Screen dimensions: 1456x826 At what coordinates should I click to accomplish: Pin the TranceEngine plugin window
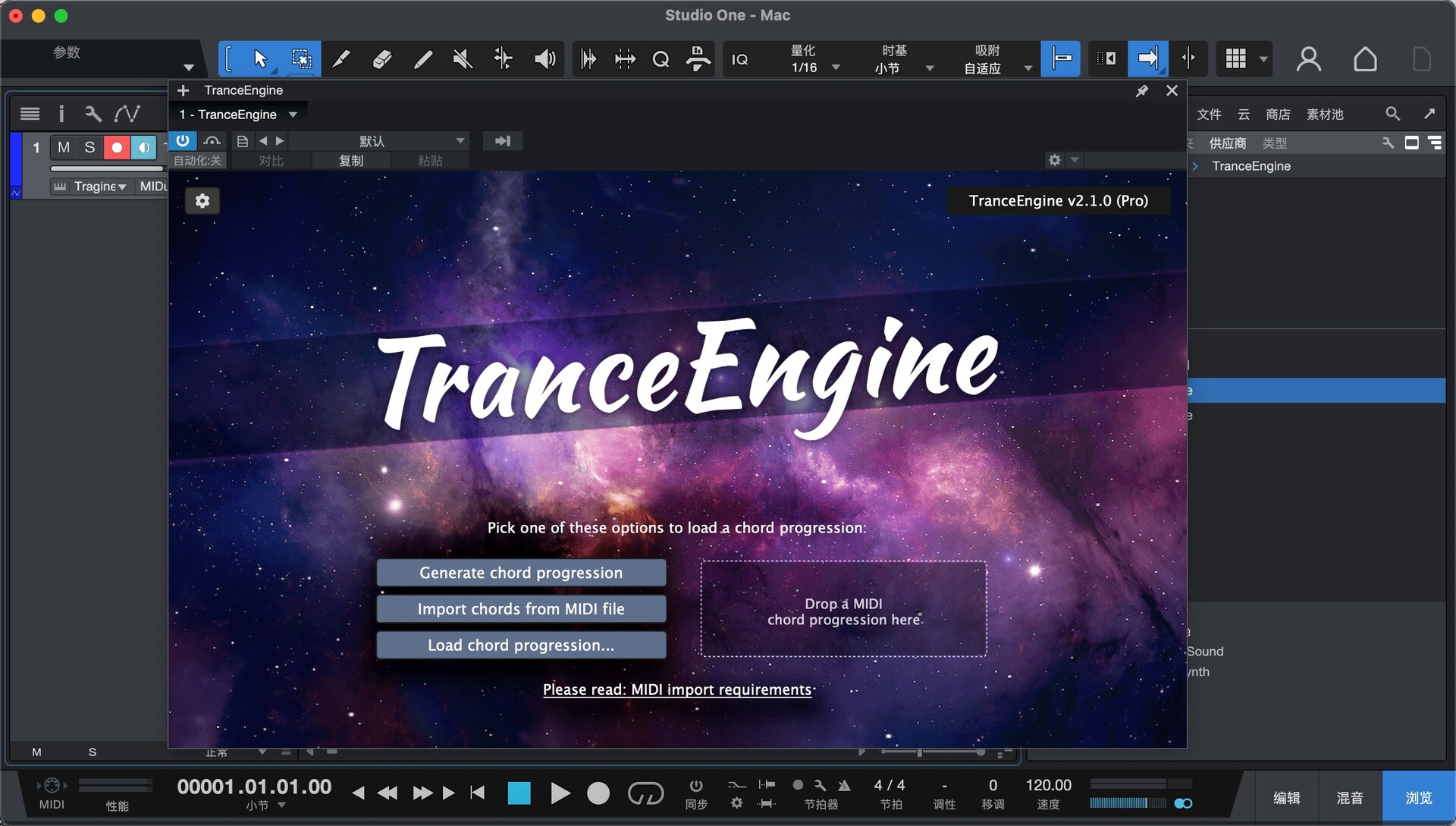tap(1142, 91)
